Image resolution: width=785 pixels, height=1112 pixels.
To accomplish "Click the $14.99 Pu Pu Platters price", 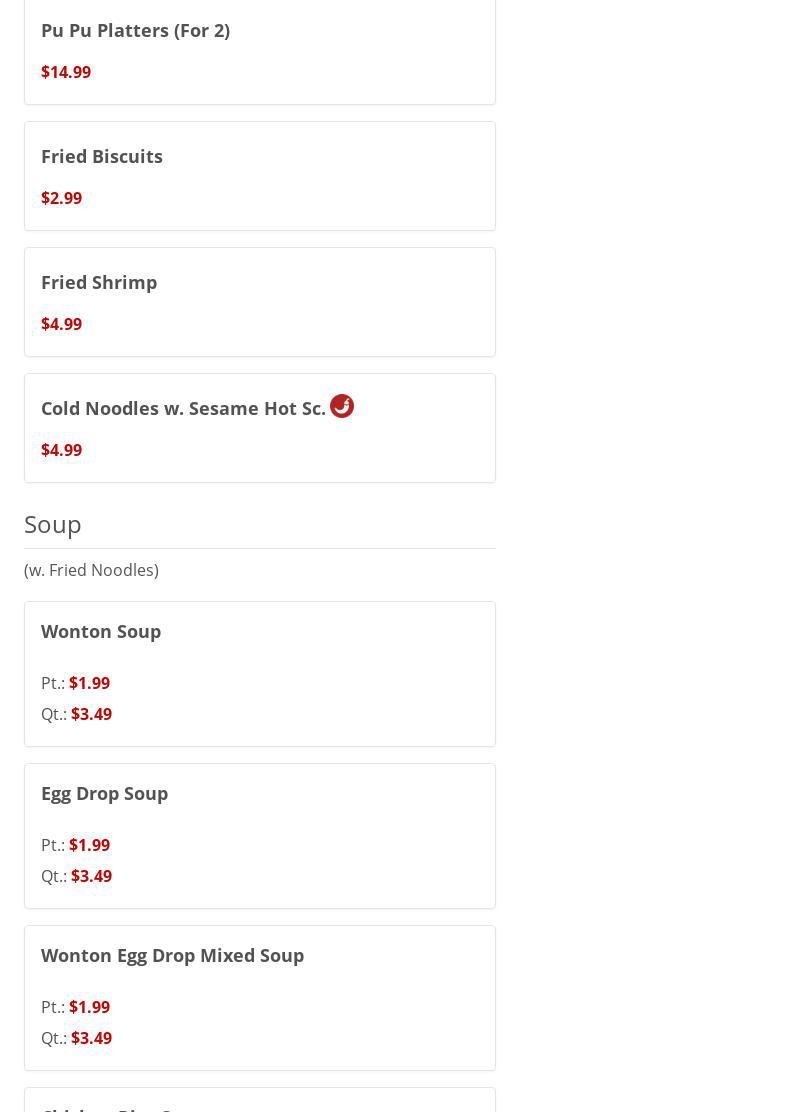I will click(66, 72).
